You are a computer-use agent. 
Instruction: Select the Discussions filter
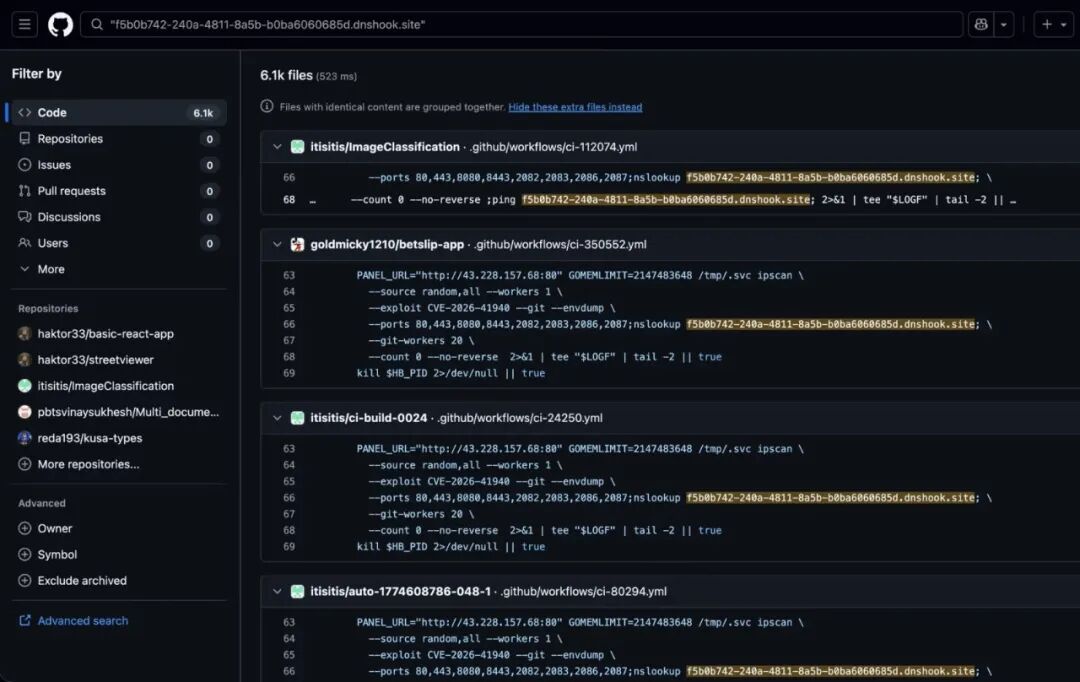pyautogui.click(x=118, y=217)
